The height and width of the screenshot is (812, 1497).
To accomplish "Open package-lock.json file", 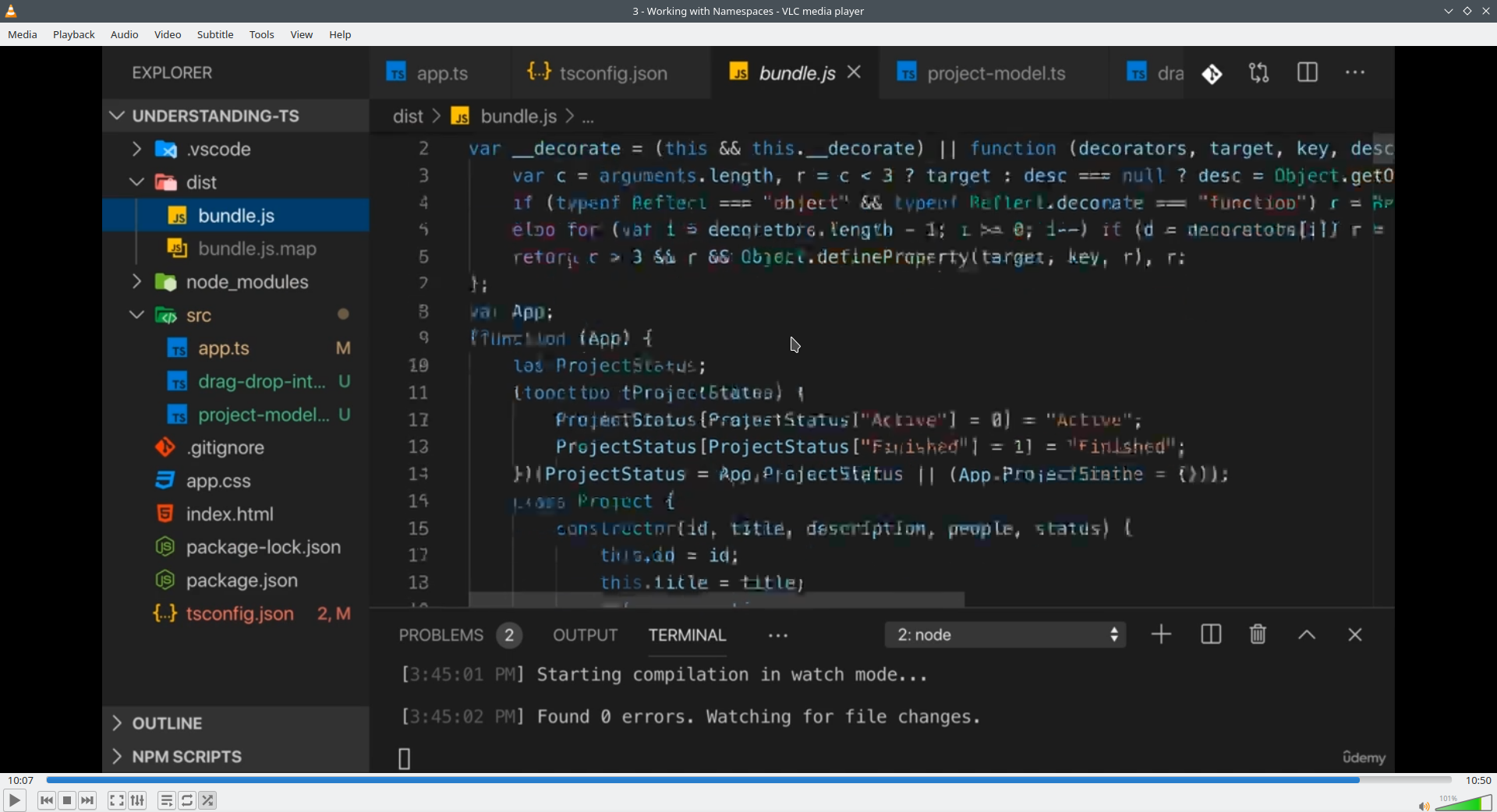I will click(x=236, y=548).
